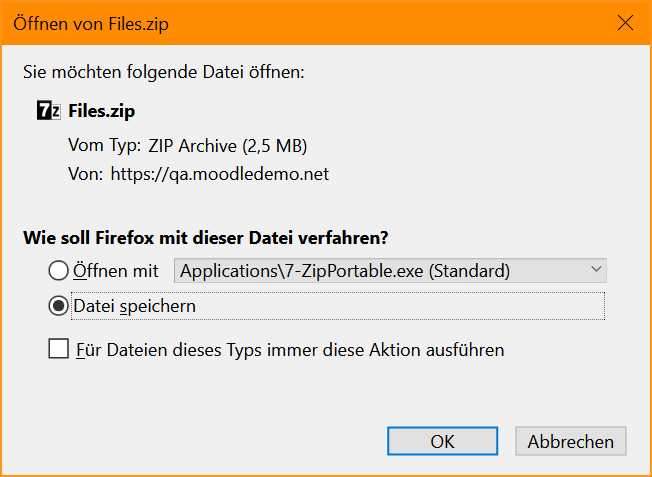Click the bold Files.zip file name
The width and height of the screenshot is (652, 477).
[x=102, y=111]
